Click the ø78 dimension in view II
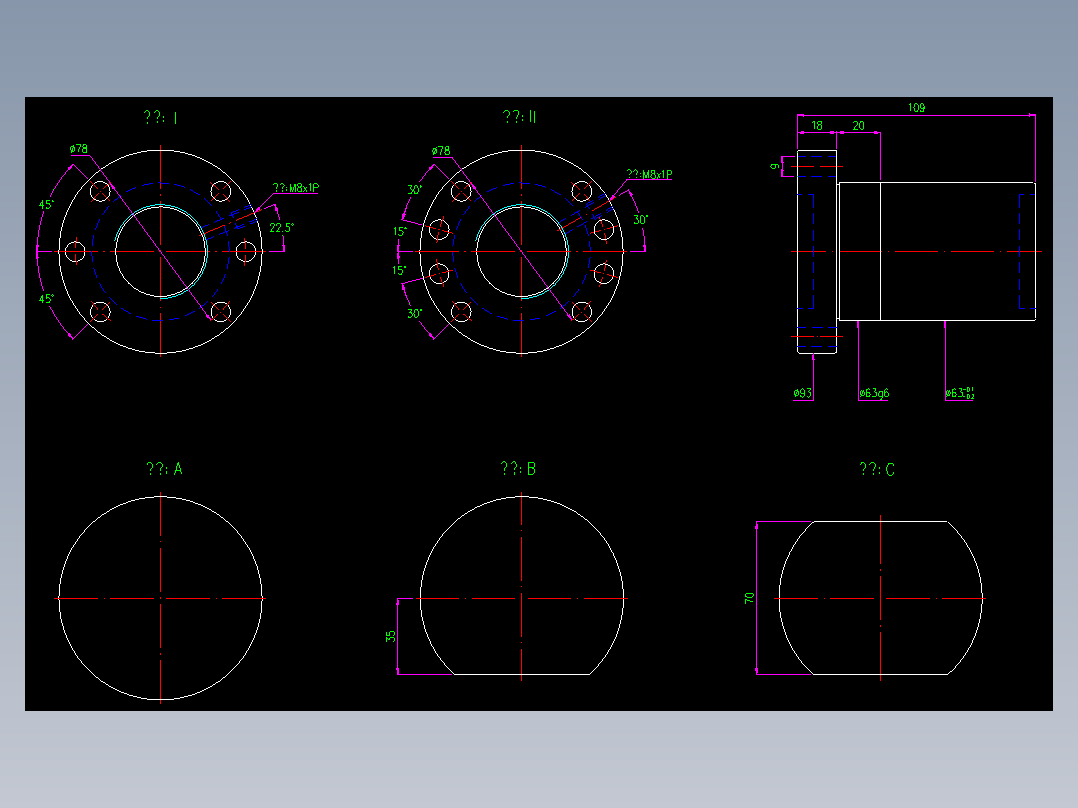The height and width of the screenshot is (808, 1078). coord(441,151)
